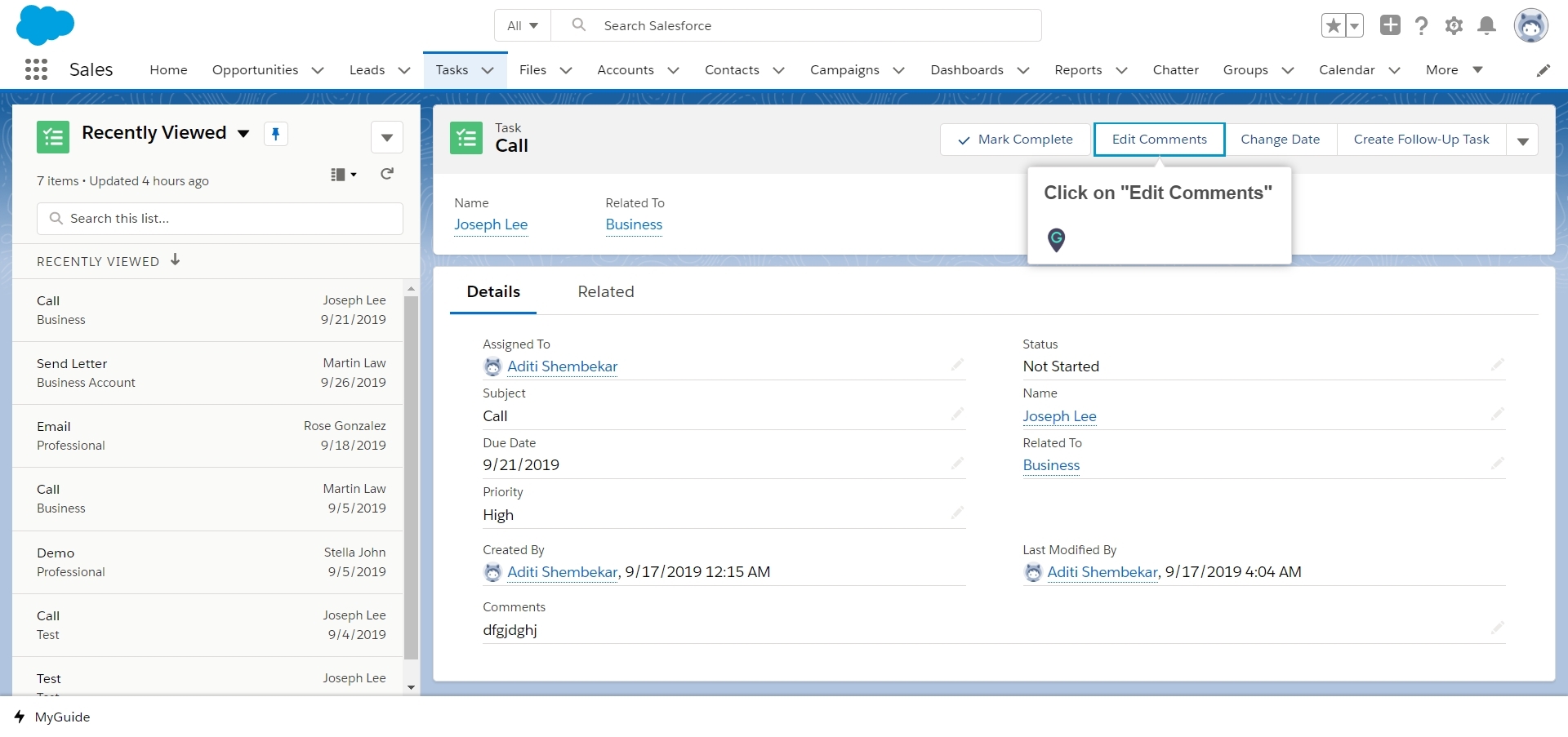Click the search magnifying glass icon
This screenshot has width=1568, height=737.
point(579,24)
